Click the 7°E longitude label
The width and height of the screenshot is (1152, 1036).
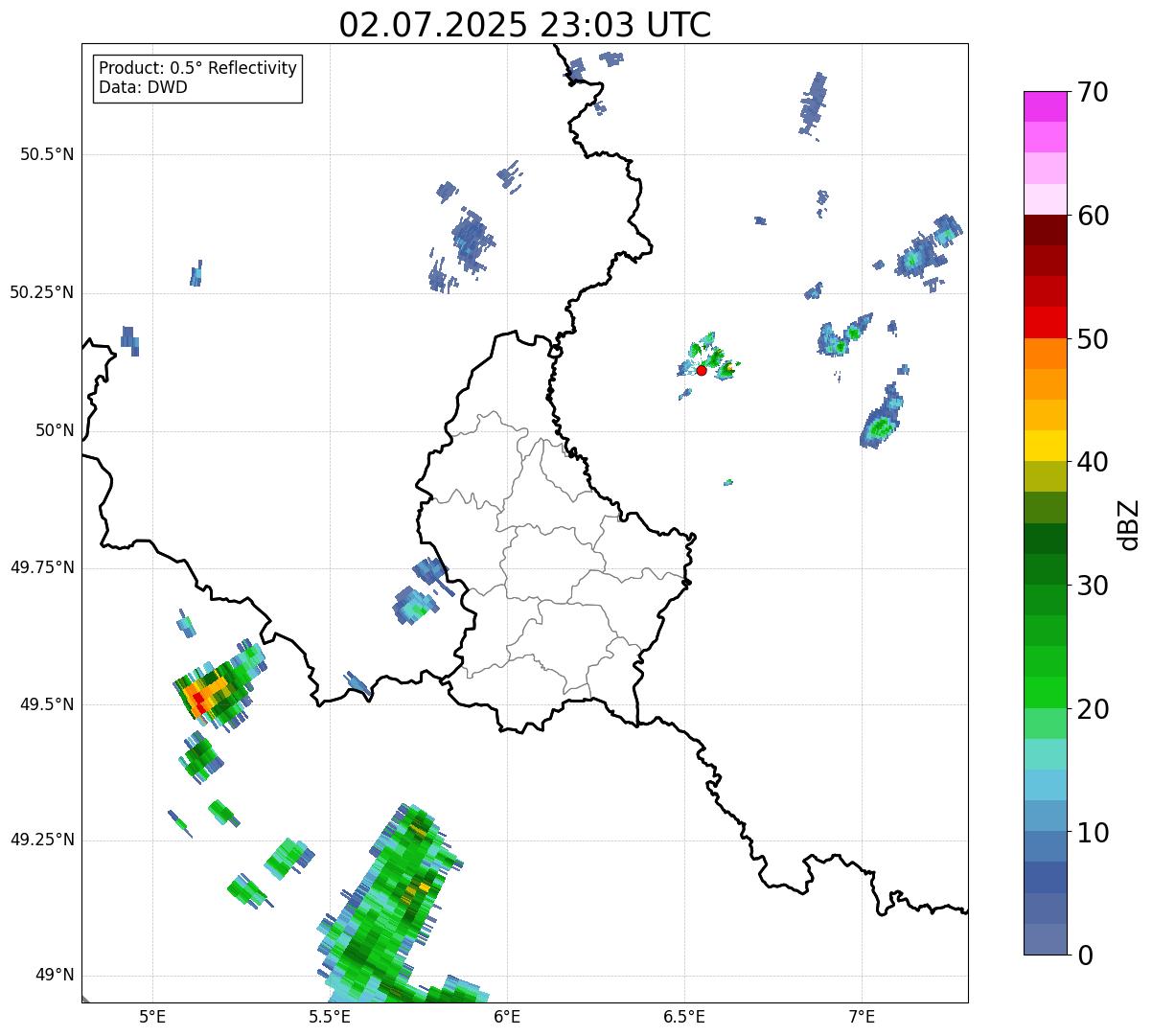click(862, 1016)
